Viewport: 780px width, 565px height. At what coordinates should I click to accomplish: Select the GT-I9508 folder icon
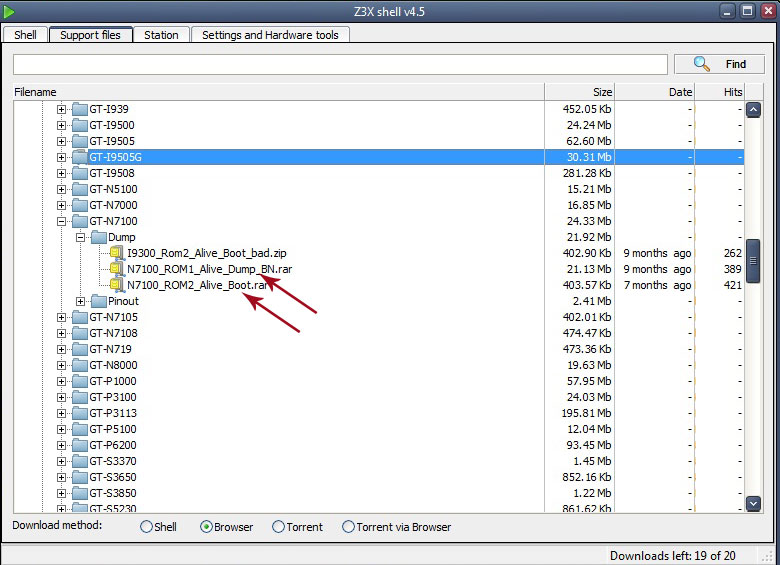80,173
